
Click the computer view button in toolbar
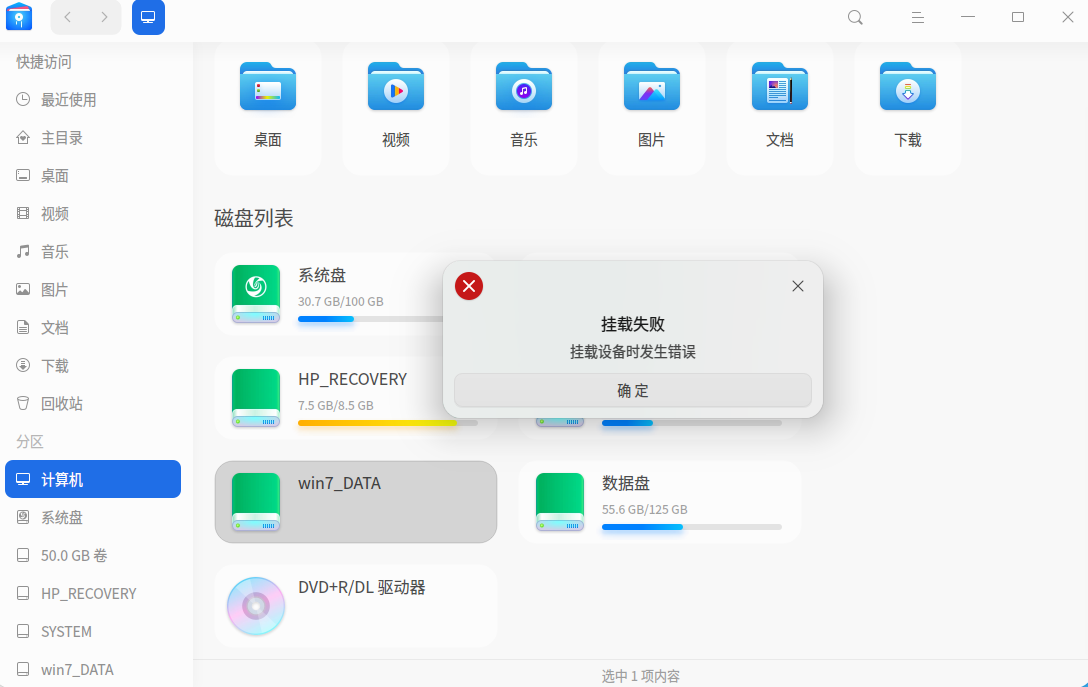point(148,17)
